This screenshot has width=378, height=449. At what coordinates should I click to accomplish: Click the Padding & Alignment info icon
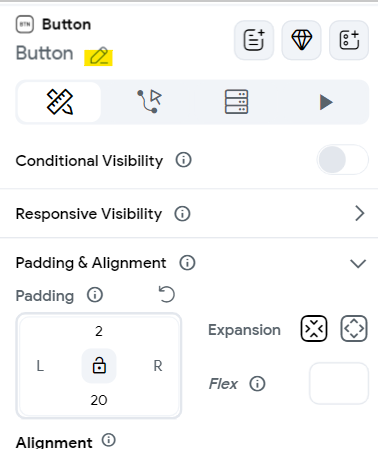pyautogui.click(x=187, y=263)
